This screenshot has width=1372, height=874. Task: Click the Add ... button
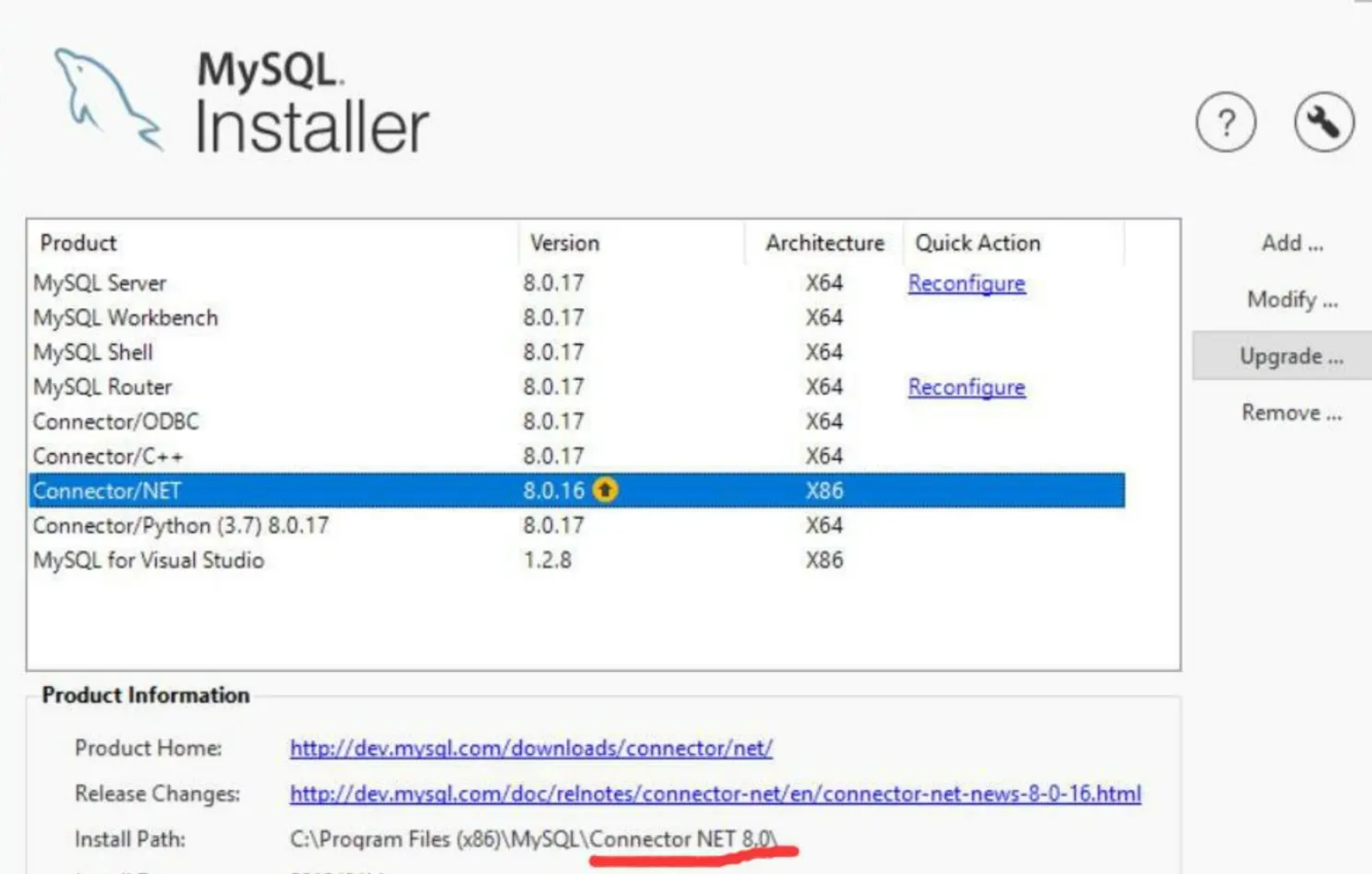pyautogui.click(x=1292, y=243)
